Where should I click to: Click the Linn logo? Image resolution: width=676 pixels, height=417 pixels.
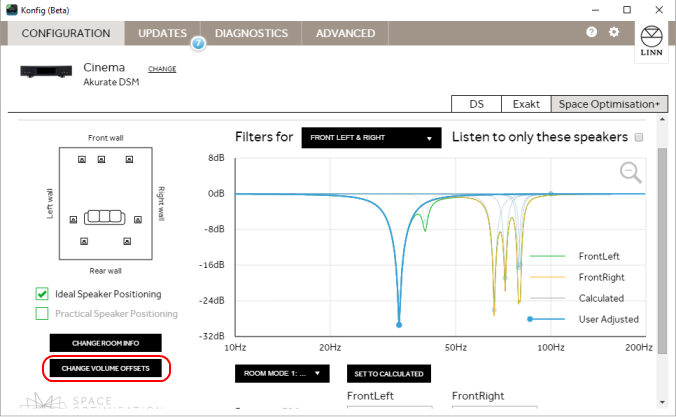tap(651, 41)
